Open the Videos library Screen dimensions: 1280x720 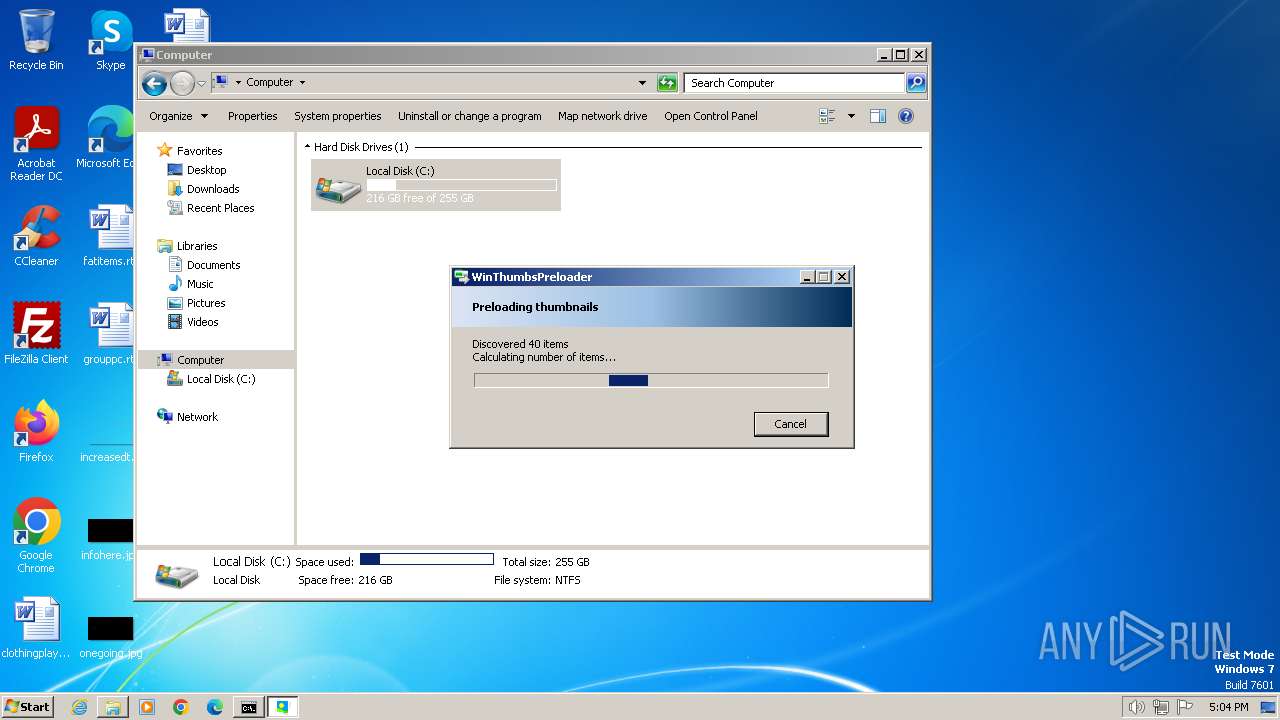tap(202, 322)
